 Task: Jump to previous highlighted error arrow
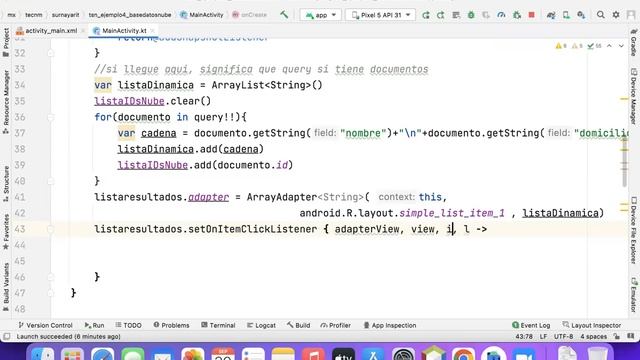click(x=609, y=46)
